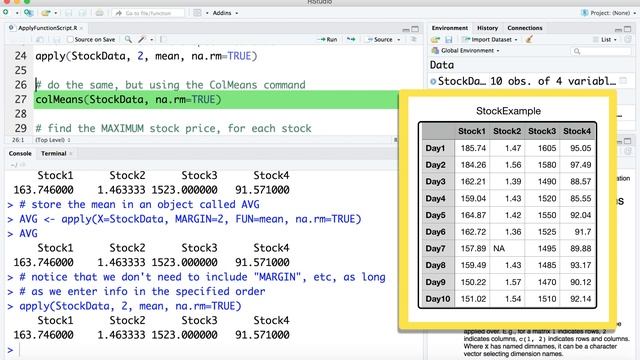Image resolution: width=640 pixels, height=360 pixels.
Task: Click the console working directory arrow icon
Action: (22, 165)
